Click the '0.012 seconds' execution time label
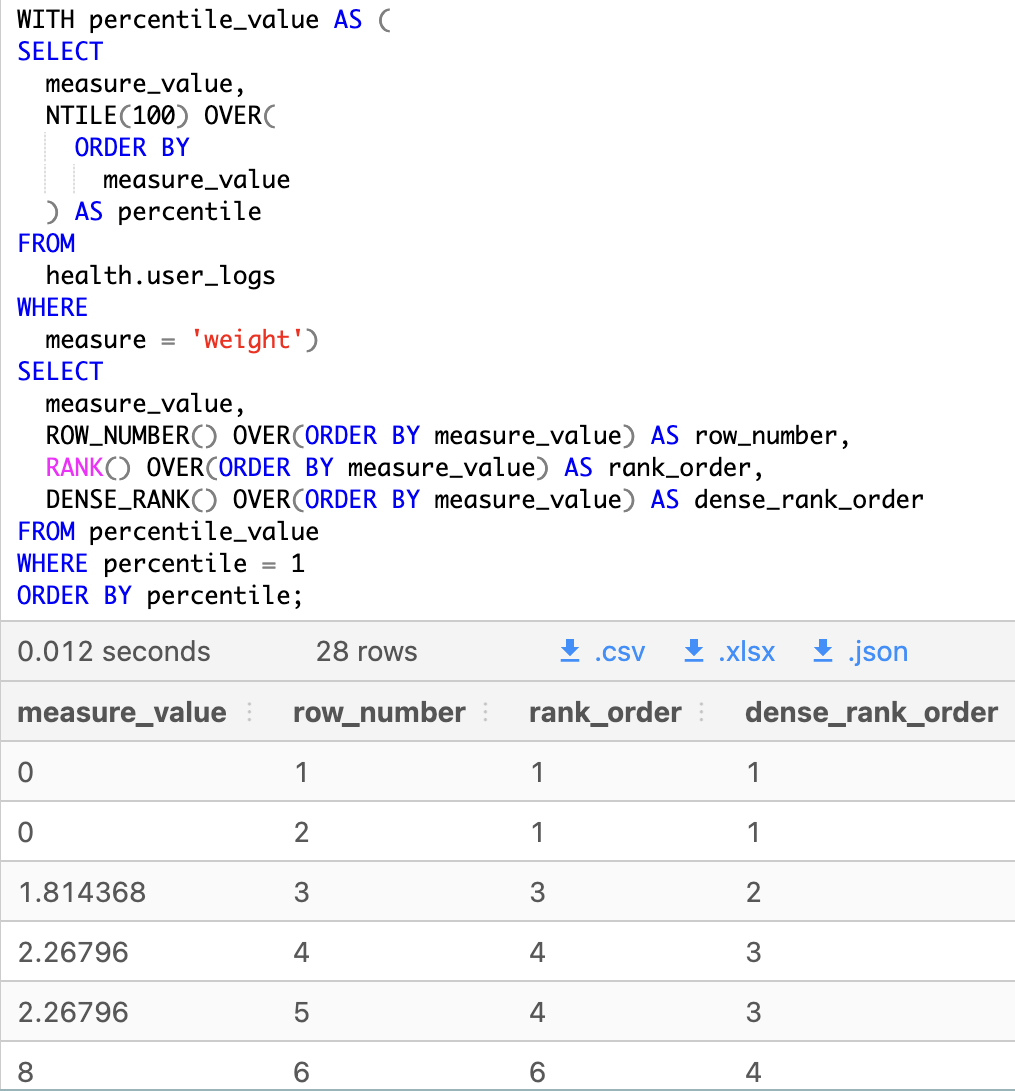This screenshot has height=1091, width=1015. 114,650
